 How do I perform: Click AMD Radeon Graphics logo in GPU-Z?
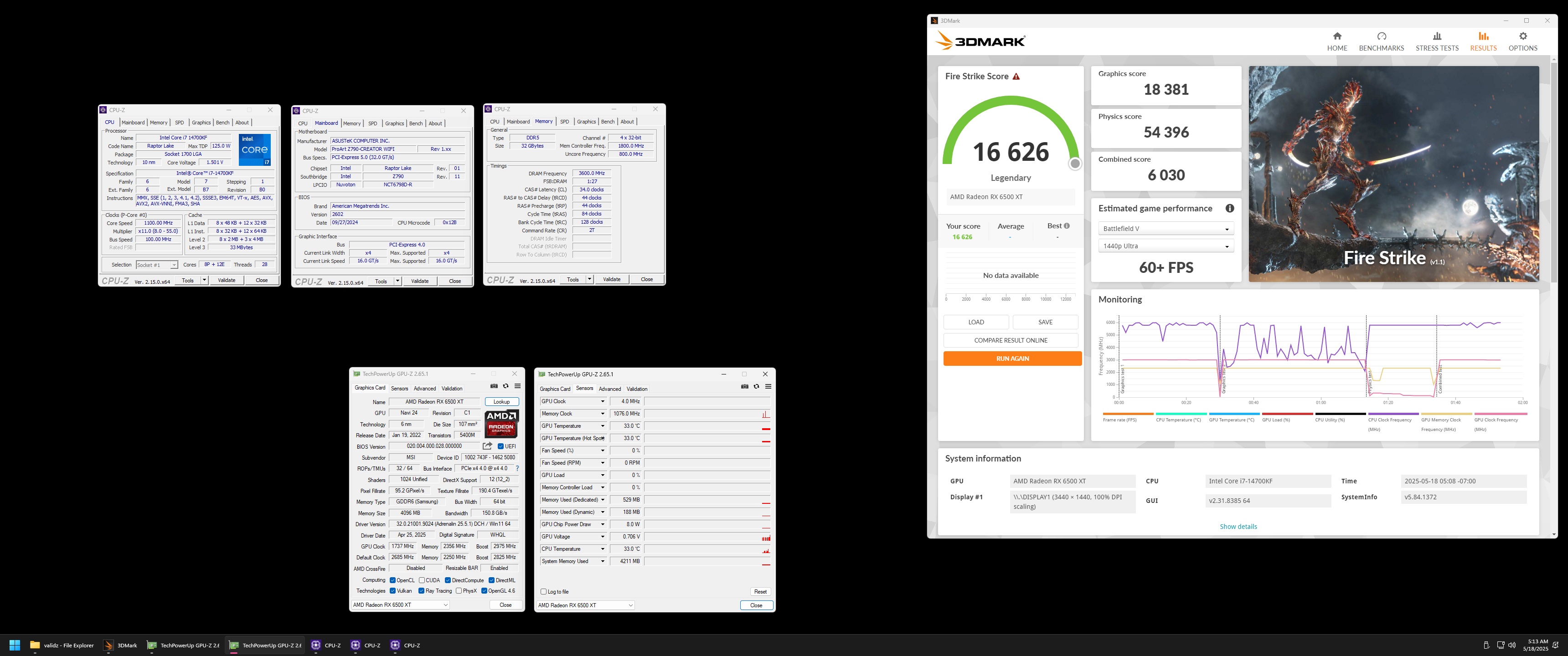(x=501, y=424)
